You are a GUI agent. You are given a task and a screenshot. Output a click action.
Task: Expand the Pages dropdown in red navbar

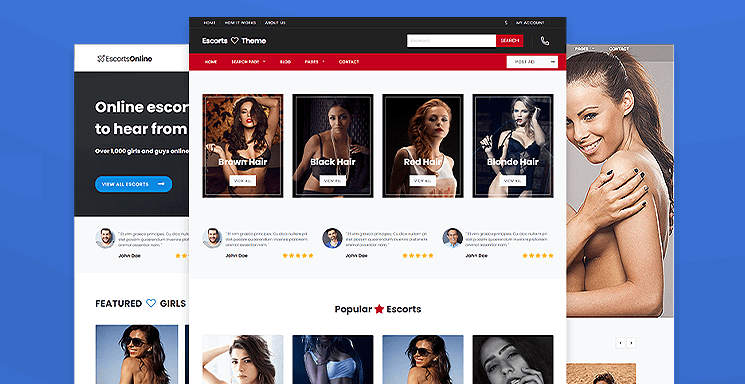pyautogui.click(x=315, y=62)
